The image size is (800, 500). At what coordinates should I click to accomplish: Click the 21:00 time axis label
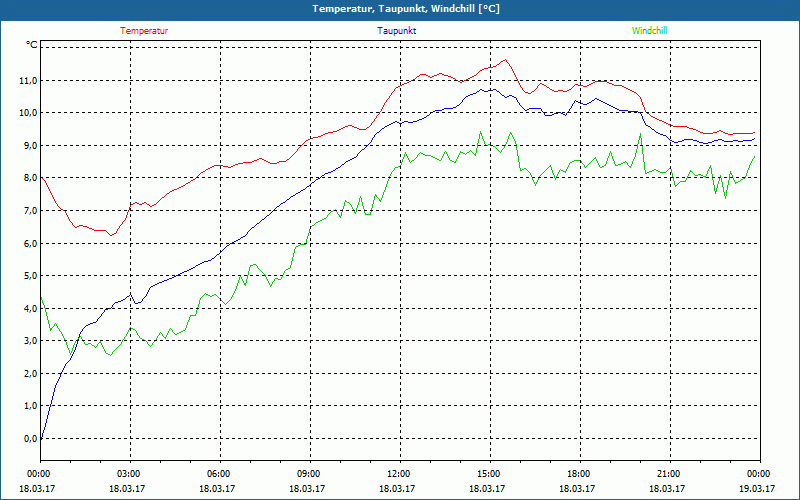coord(669,474)
